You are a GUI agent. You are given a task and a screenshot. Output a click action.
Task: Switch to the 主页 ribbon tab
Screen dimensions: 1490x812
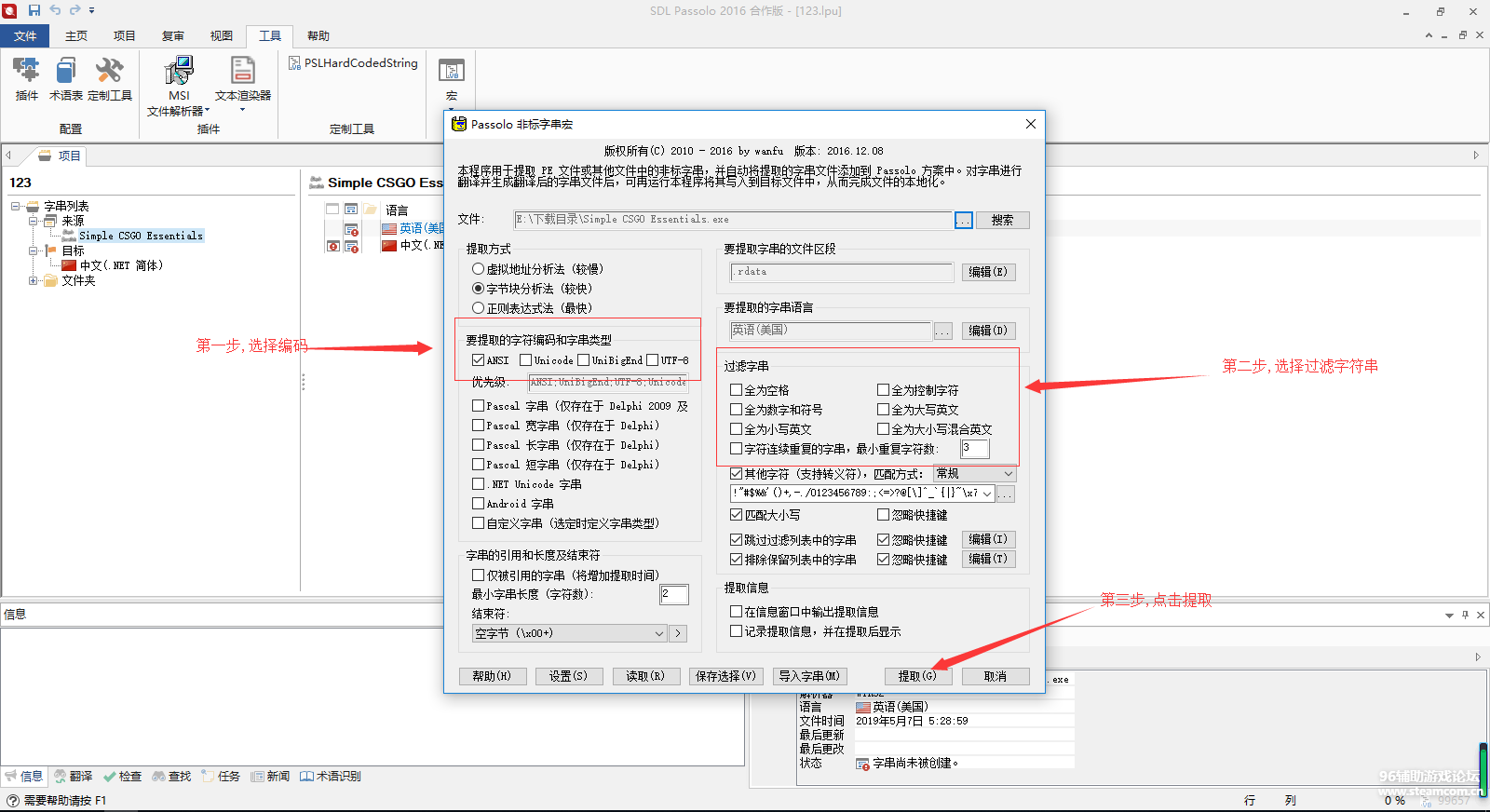76,36
